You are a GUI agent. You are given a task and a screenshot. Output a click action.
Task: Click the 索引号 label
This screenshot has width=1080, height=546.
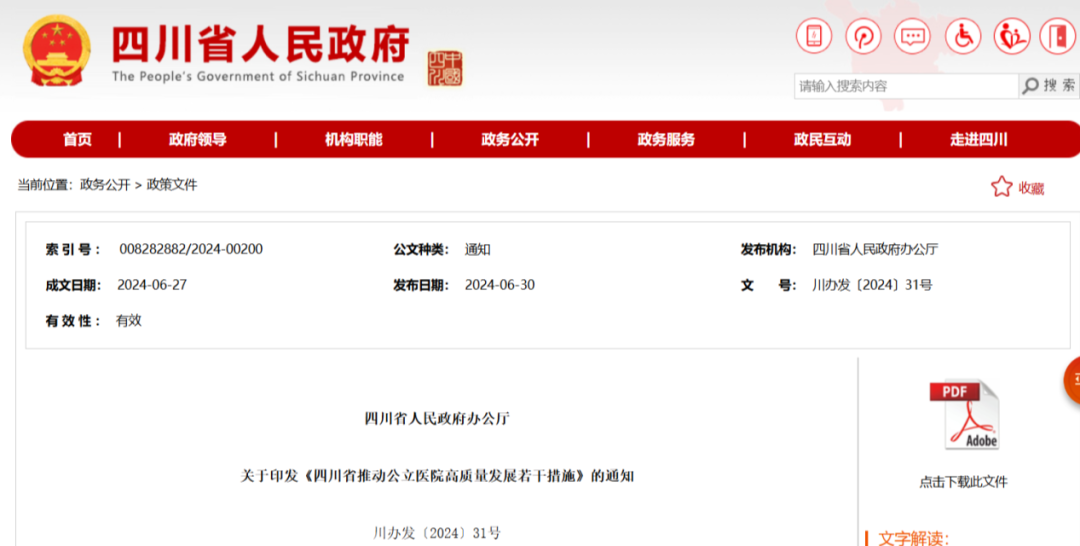tap(73, 249)
